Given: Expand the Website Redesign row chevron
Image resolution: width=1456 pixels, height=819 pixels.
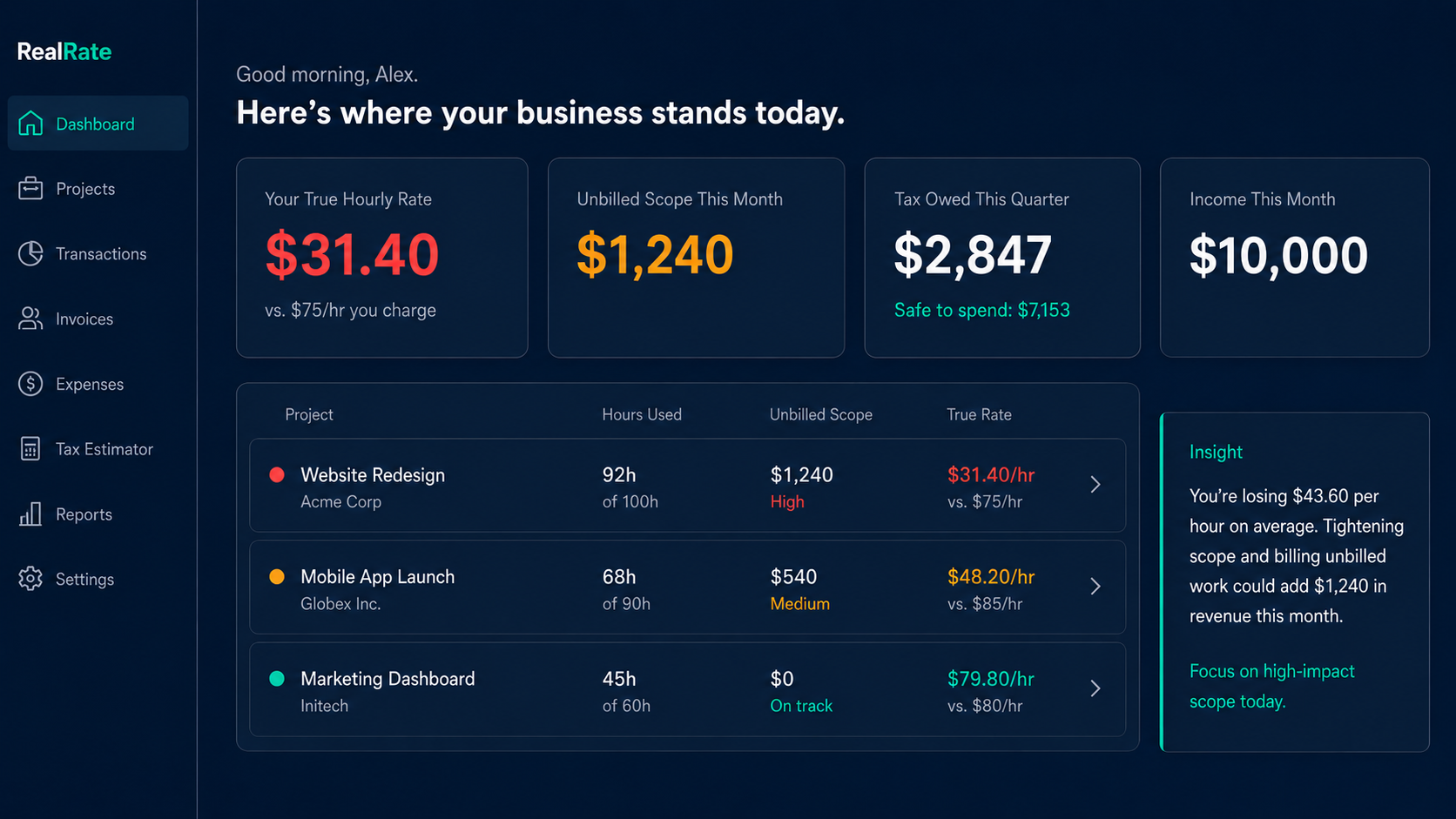Looking at the screenshot, I should (1095, 485).
